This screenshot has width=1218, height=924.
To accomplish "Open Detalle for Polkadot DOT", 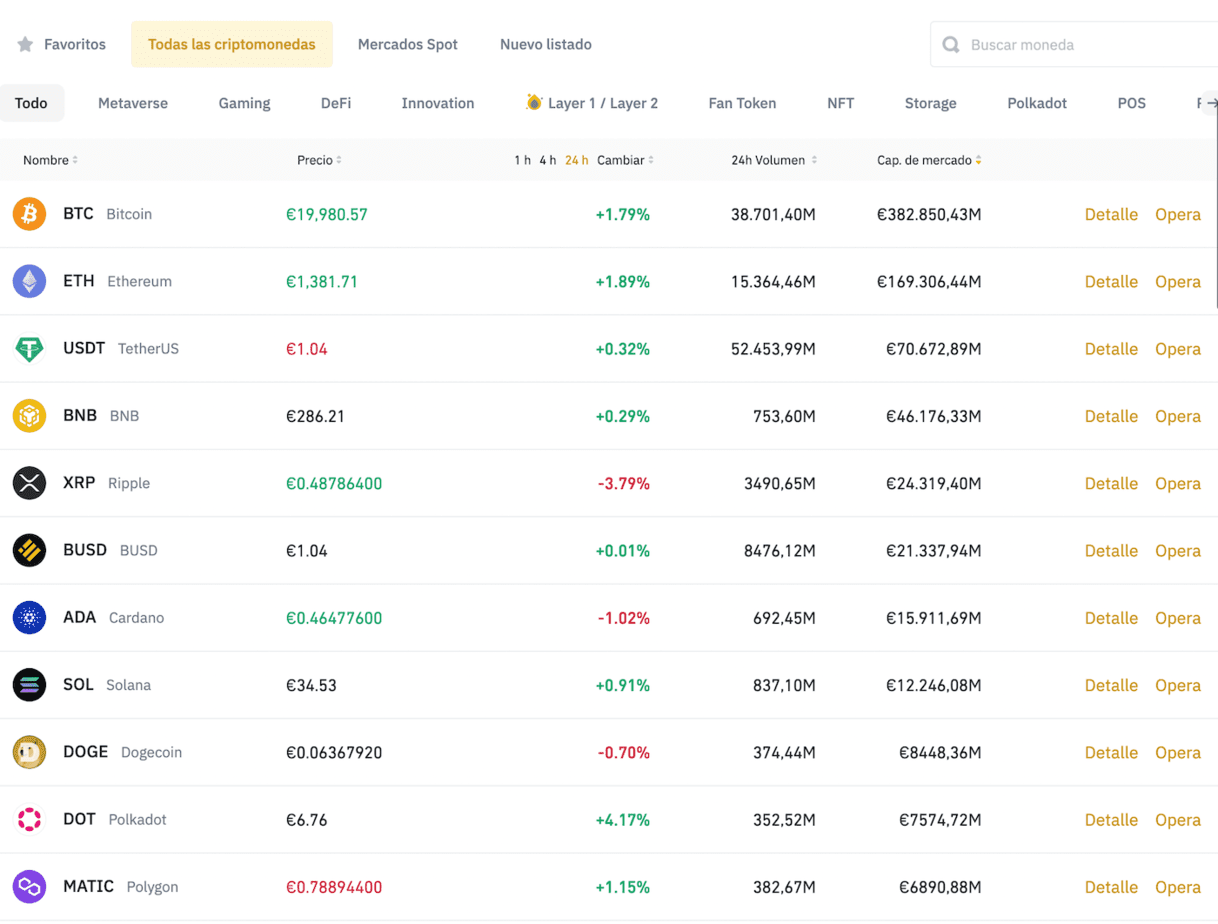I will [x=1111, y=820].
